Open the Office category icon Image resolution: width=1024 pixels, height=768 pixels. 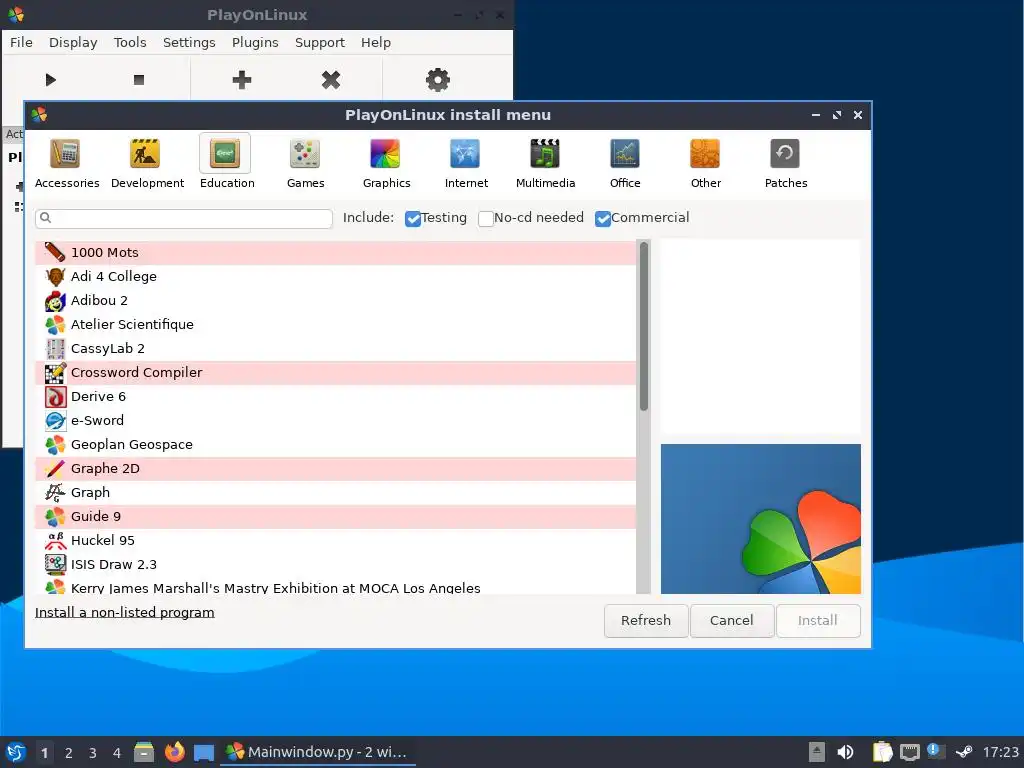(x=625, y=154)
